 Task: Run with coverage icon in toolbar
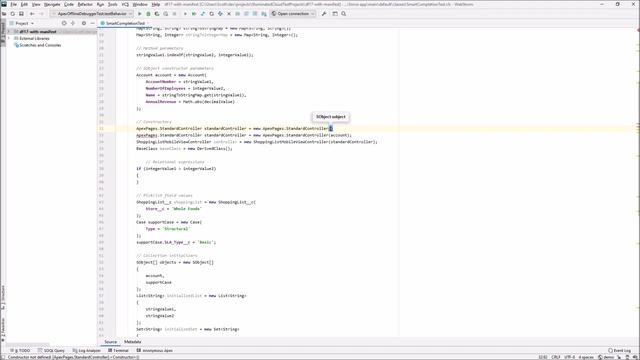click(x=157, y=14)
